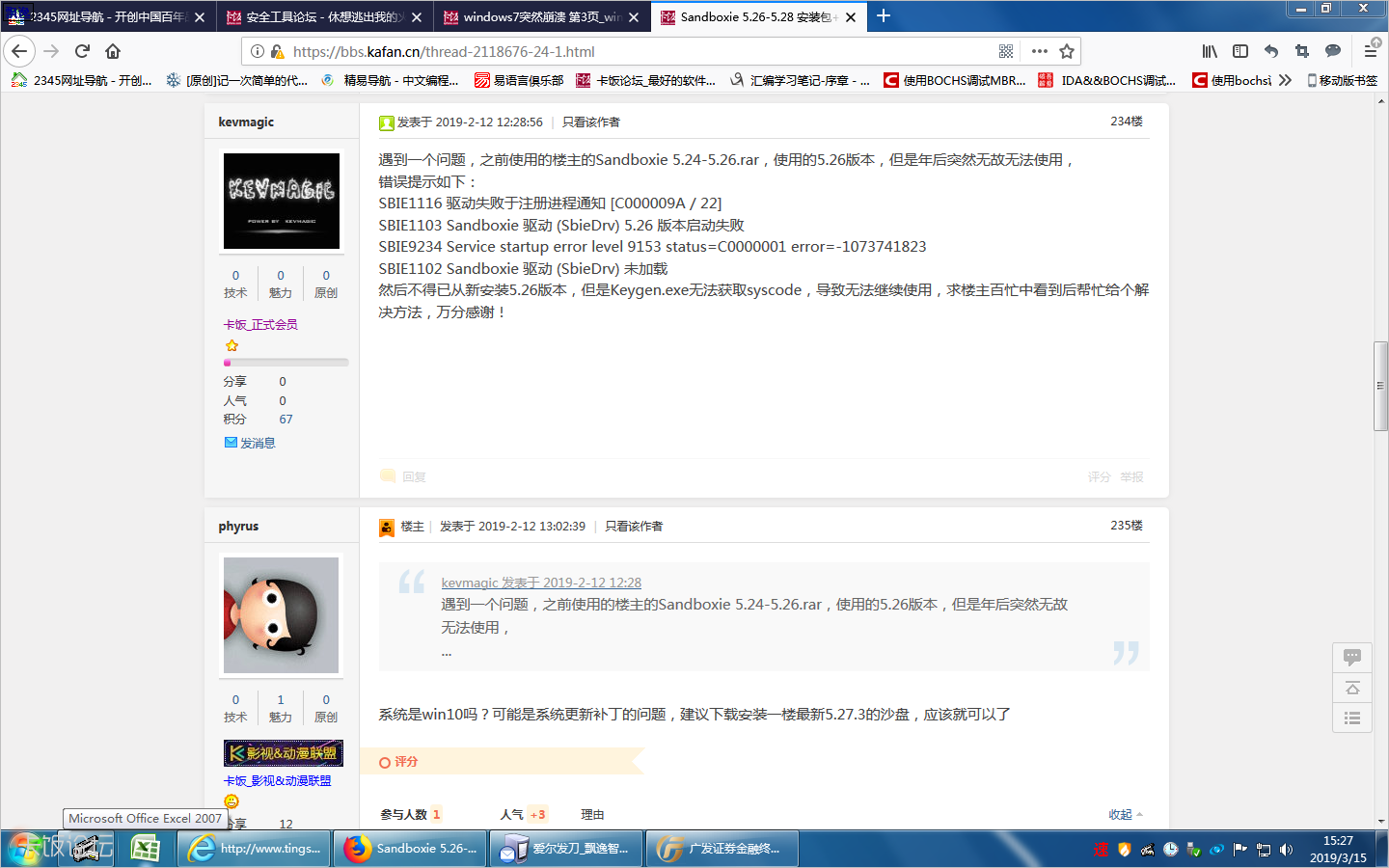This screenshot has height=868, width=1389.
Task: Activate the screenshot crop tool icon
Action: (x=1302, y=51)
